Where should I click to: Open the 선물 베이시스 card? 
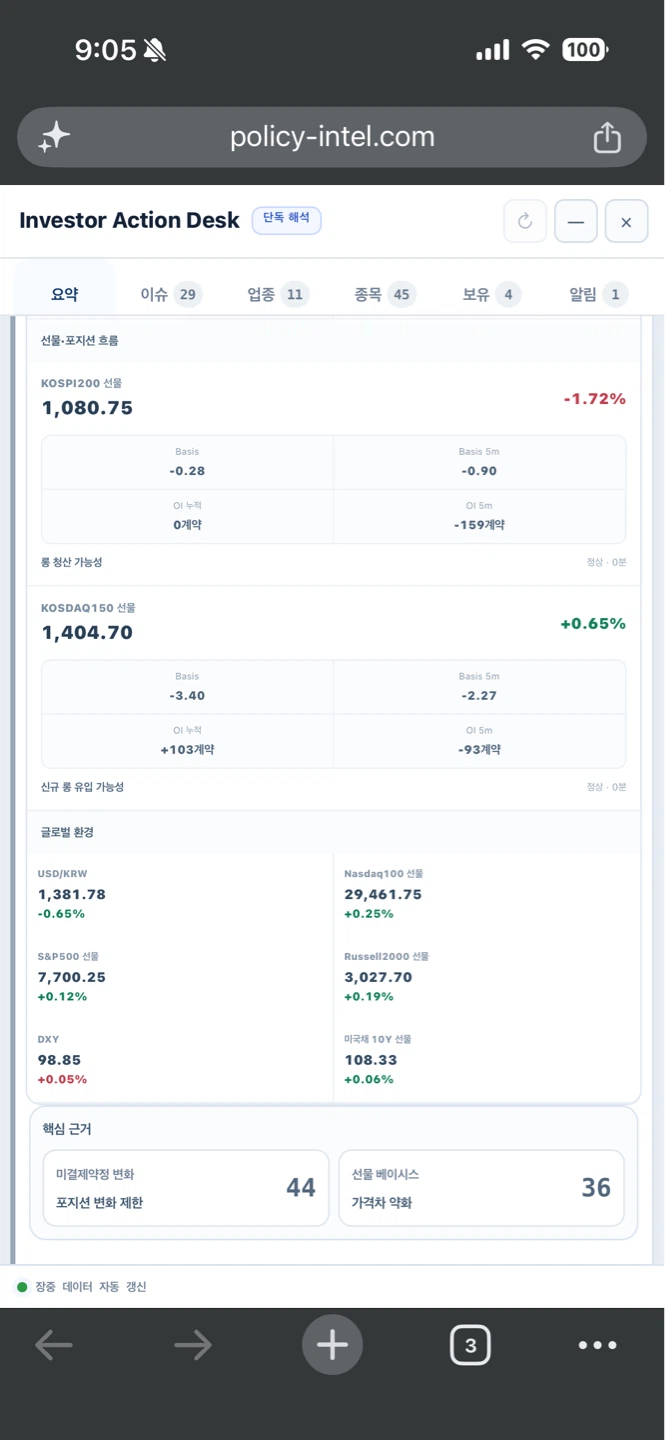pos(482,1188)
